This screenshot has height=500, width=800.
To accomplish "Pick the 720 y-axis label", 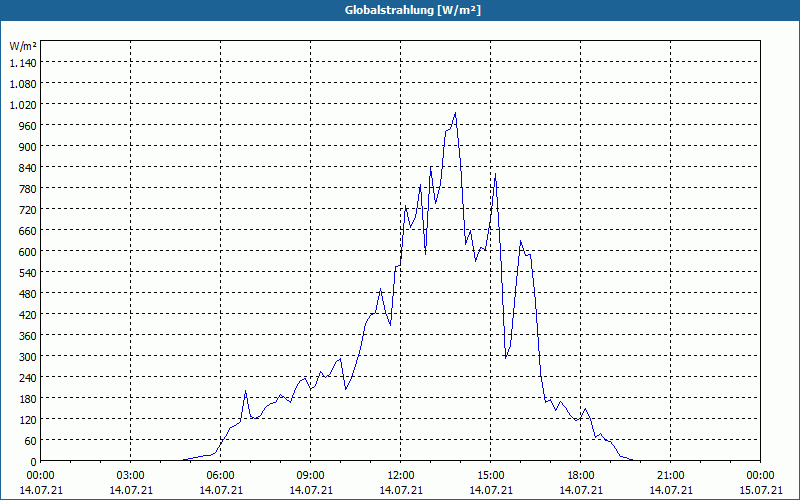I will (x=28, y=210).
